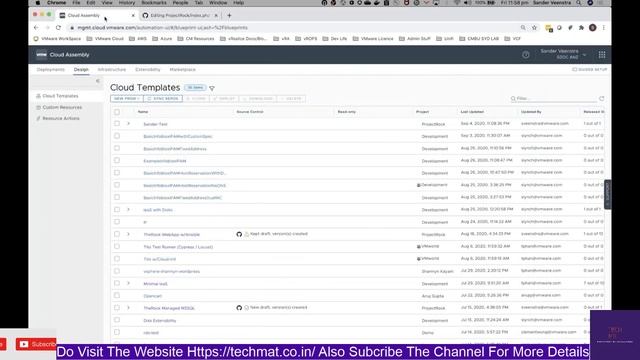This screenshot has height=360, width=640.
Task: Click the Subscribe YouTube button
Action: click(36, 344)
